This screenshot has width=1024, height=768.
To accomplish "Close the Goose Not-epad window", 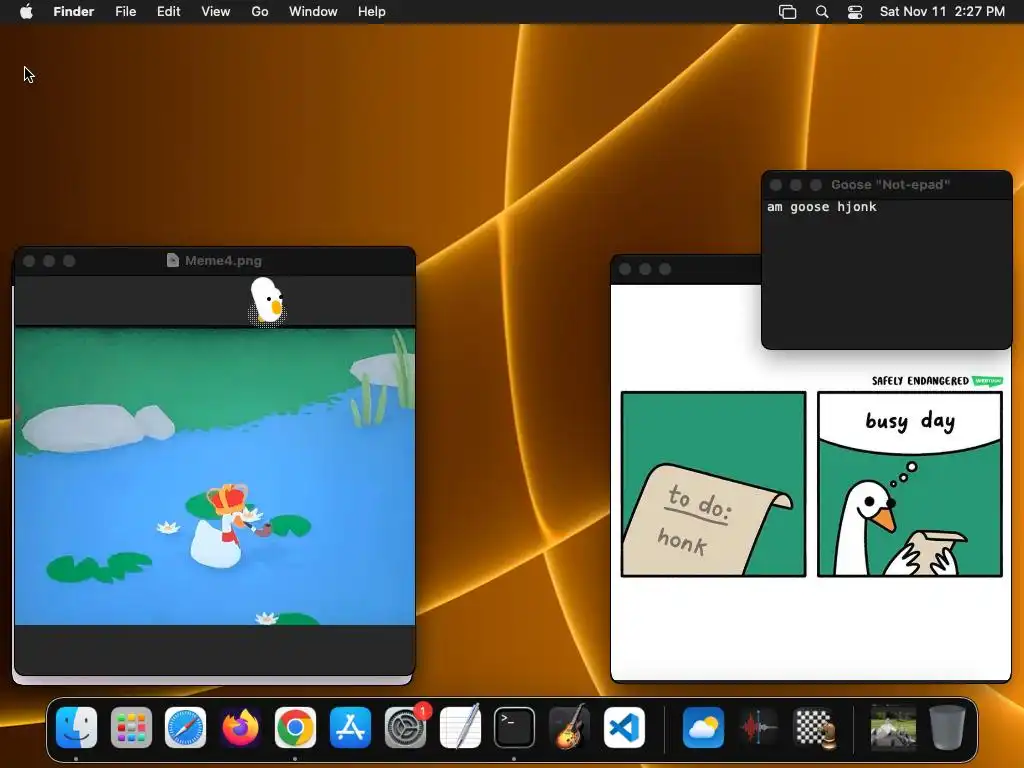I will (x=776, y=185).
